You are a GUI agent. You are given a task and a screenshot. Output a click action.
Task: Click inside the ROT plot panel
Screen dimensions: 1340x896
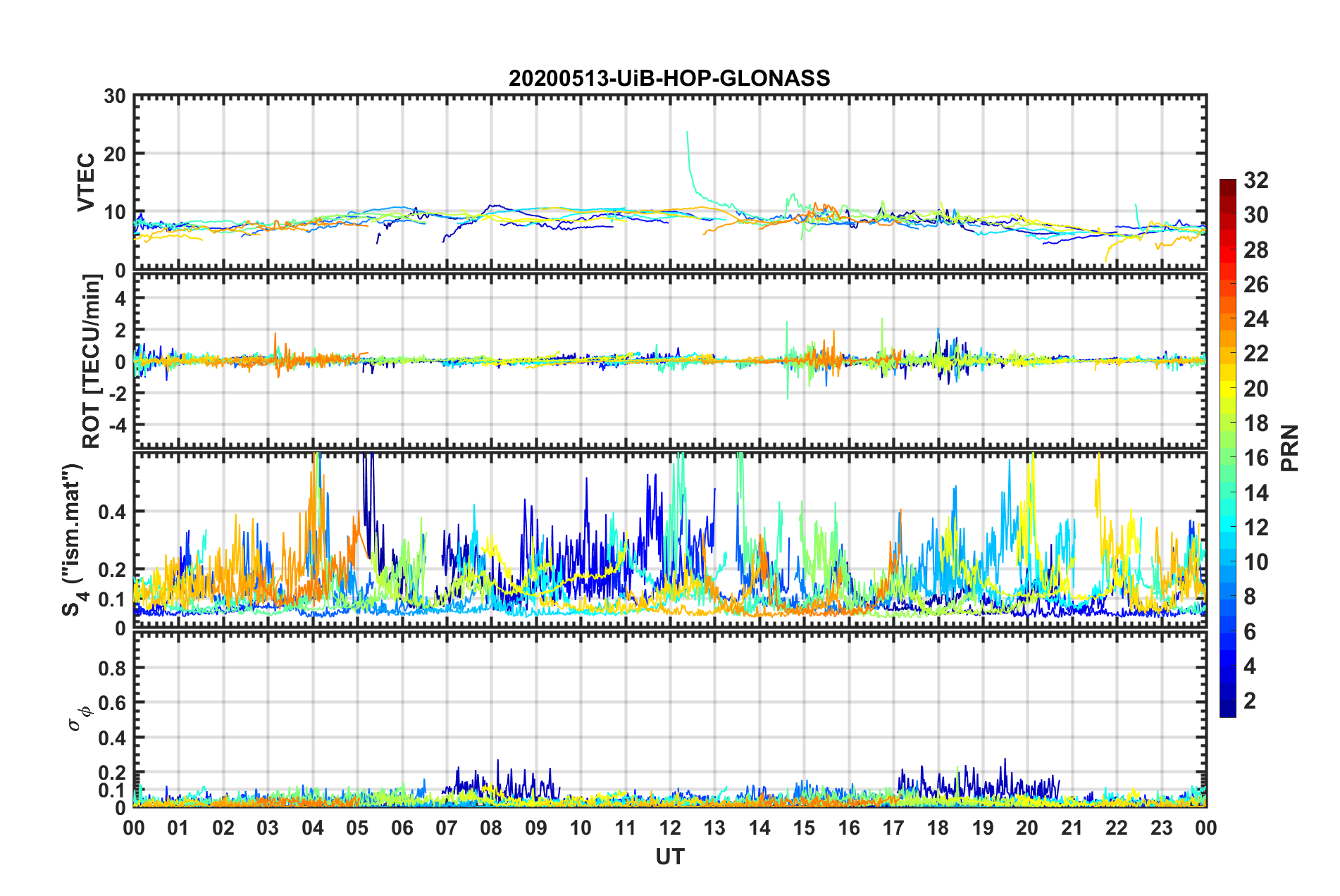pos(670,361)
